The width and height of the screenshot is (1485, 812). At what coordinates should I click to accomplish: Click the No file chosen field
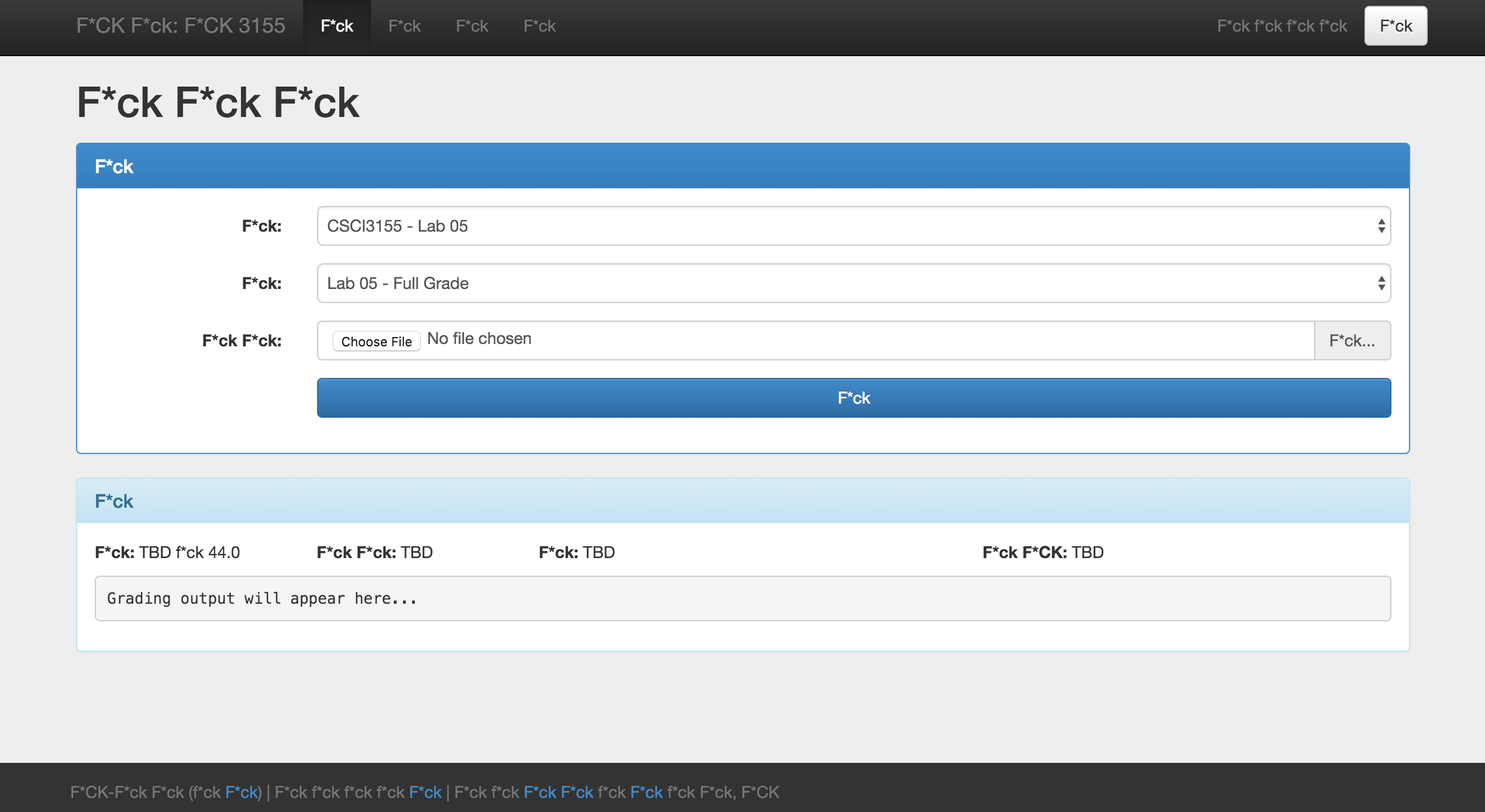point(480,339)
